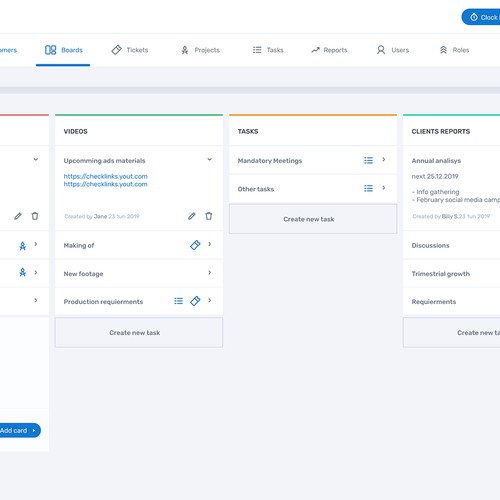
Task: Click the Boards tab icon
Action: (x=51, y=50)
